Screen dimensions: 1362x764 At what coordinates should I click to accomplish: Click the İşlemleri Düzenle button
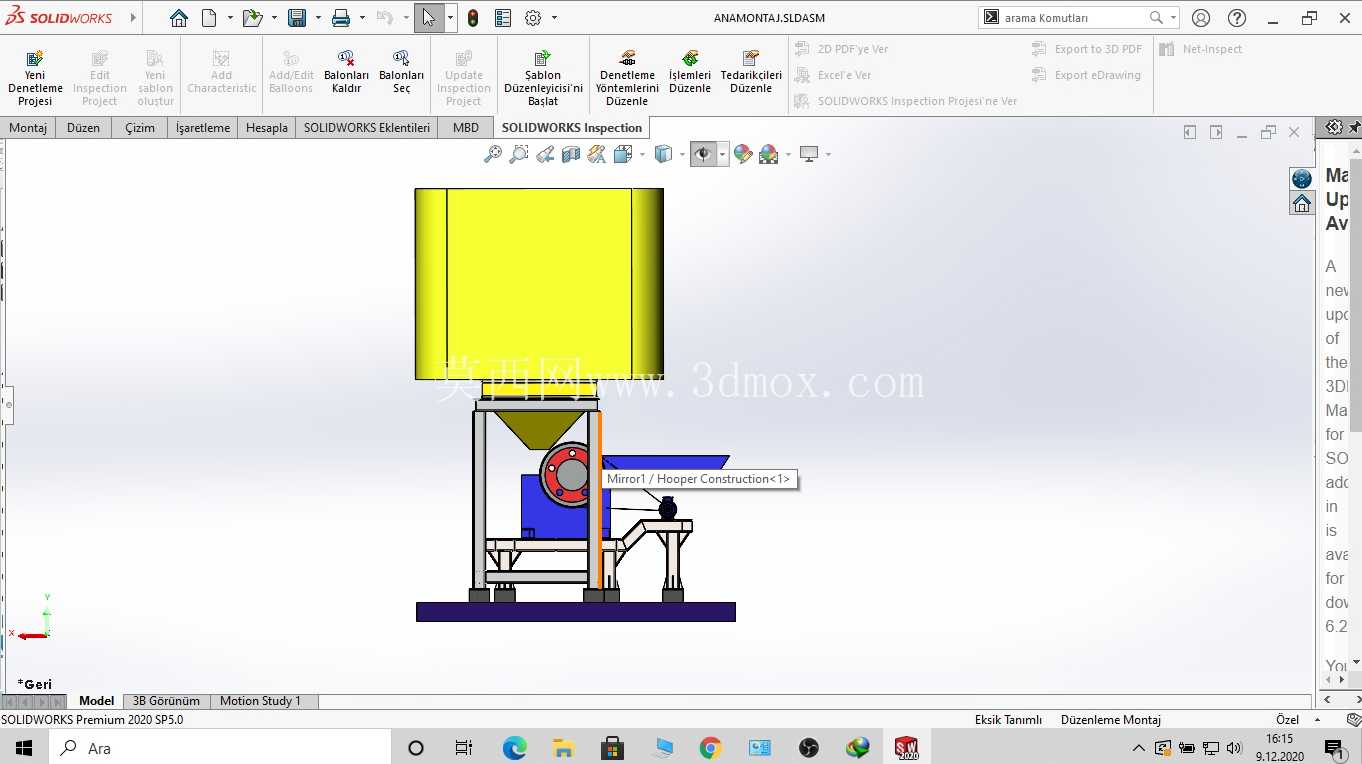(690, 73)
